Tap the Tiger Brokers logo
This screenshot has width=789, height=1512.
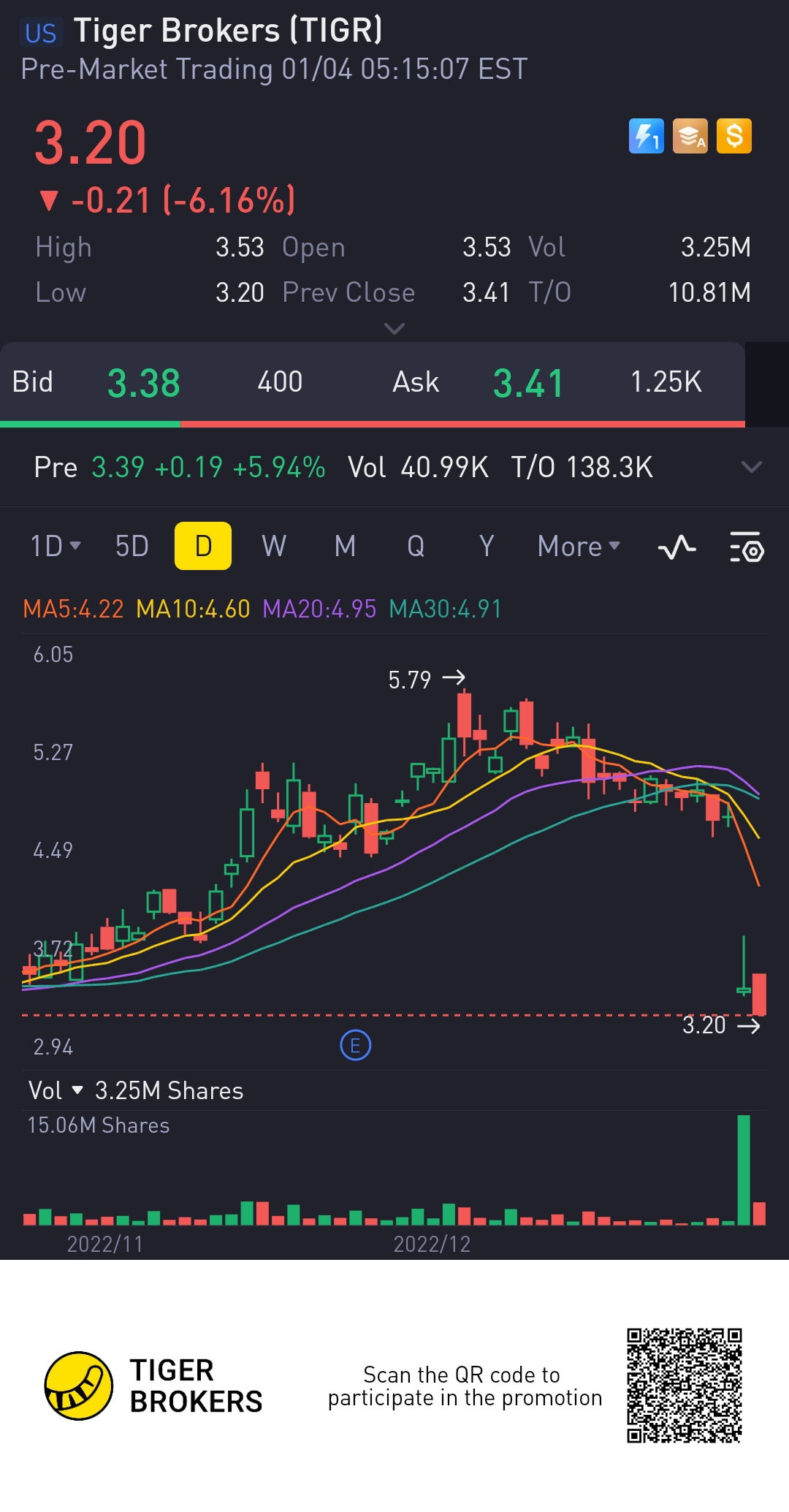79,1386
